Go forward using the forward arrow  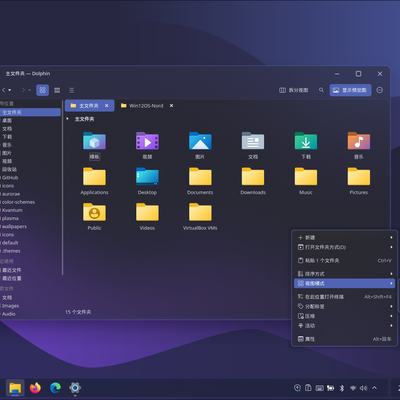[x=23, y=90]
